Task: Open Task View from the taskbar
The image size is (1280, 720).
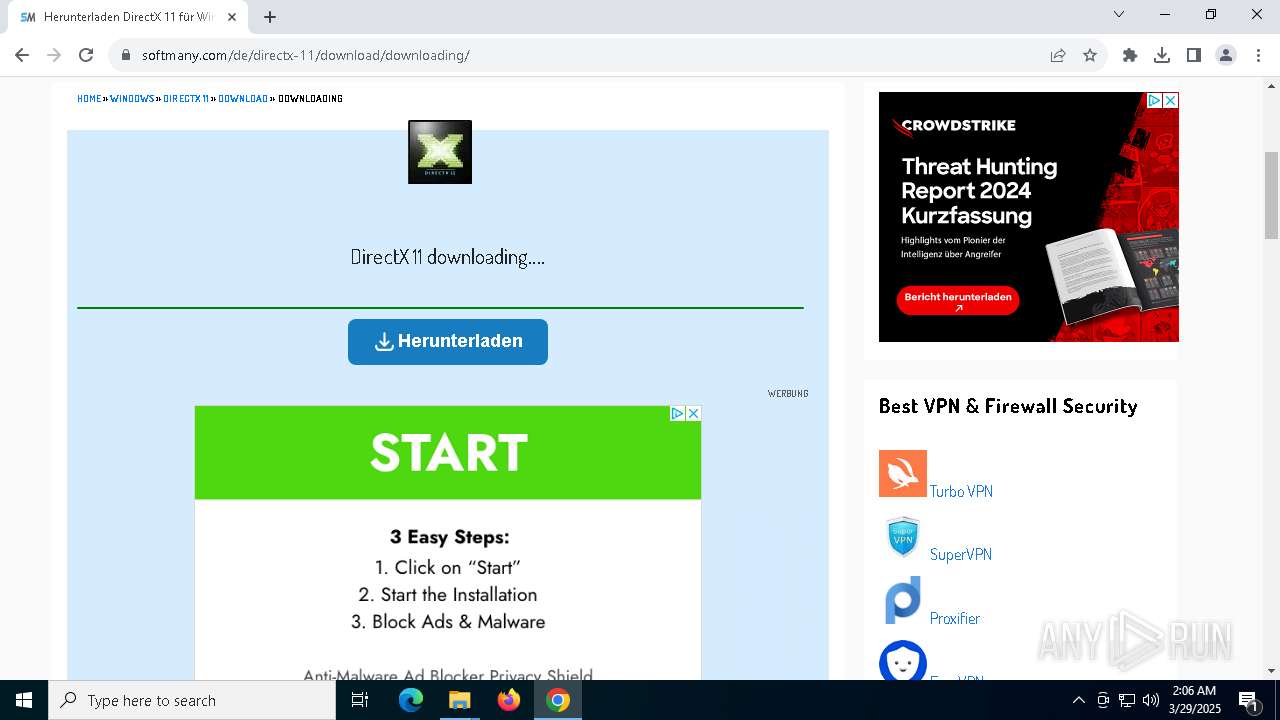Action: coord(360,700)
